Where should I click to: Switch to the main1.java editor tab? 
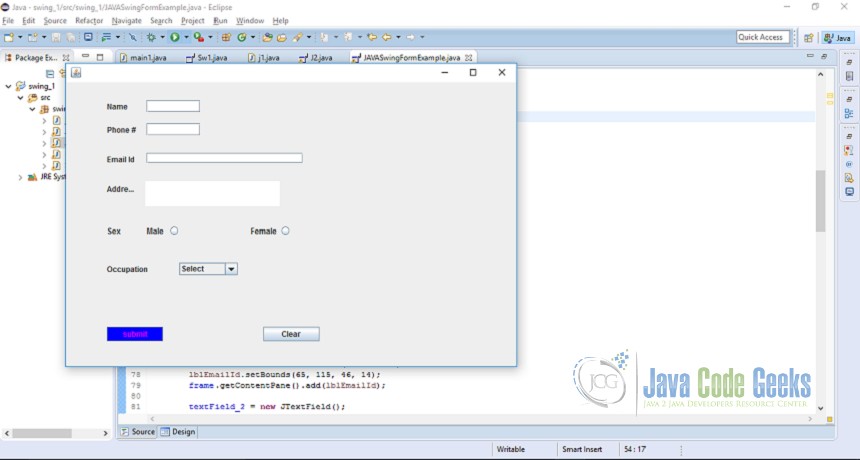(x=143, y=58)
